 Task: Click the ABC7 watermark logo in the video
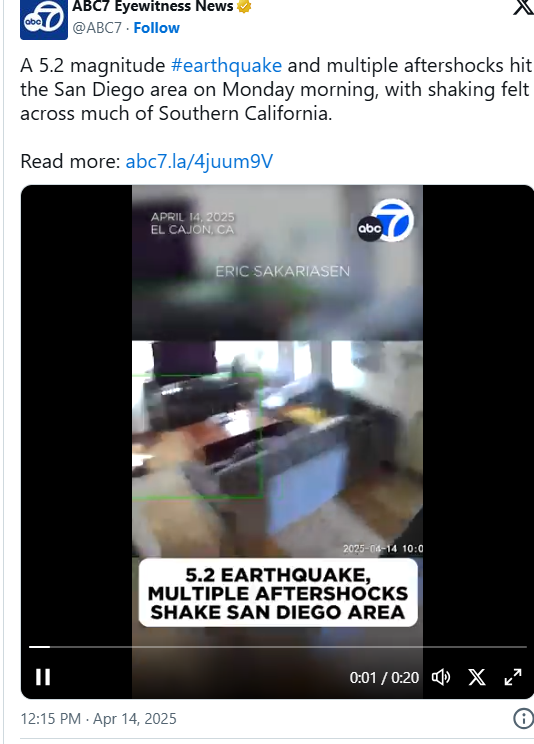pos(386,220)
